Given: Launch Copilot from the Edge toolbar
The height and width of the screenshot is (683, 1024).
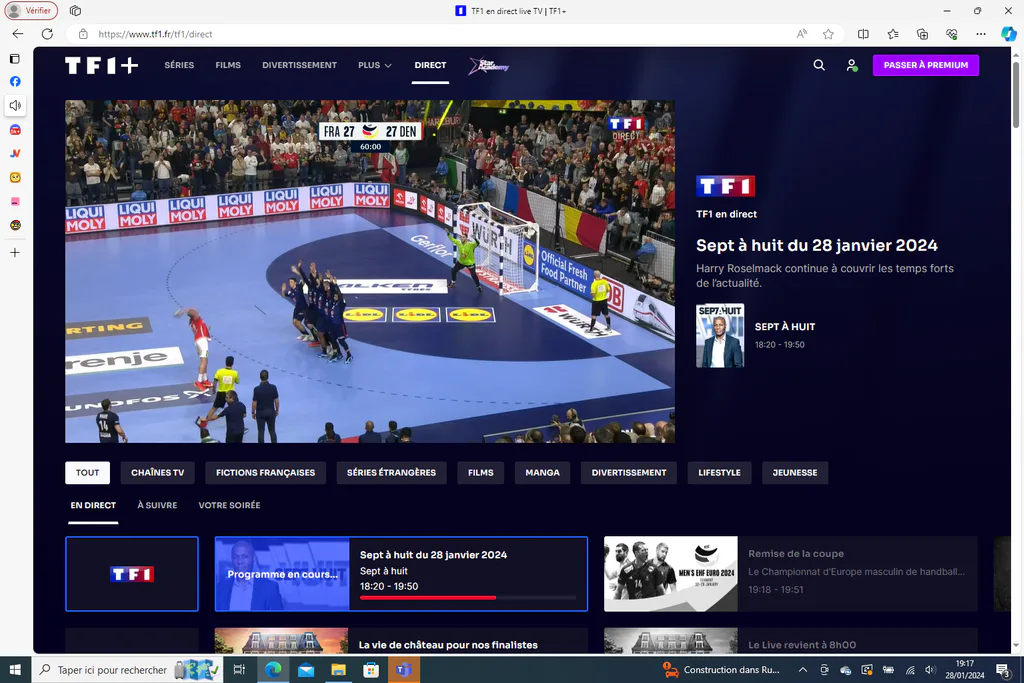Looking at the screenshot, I should click(x=1009, y=34).
